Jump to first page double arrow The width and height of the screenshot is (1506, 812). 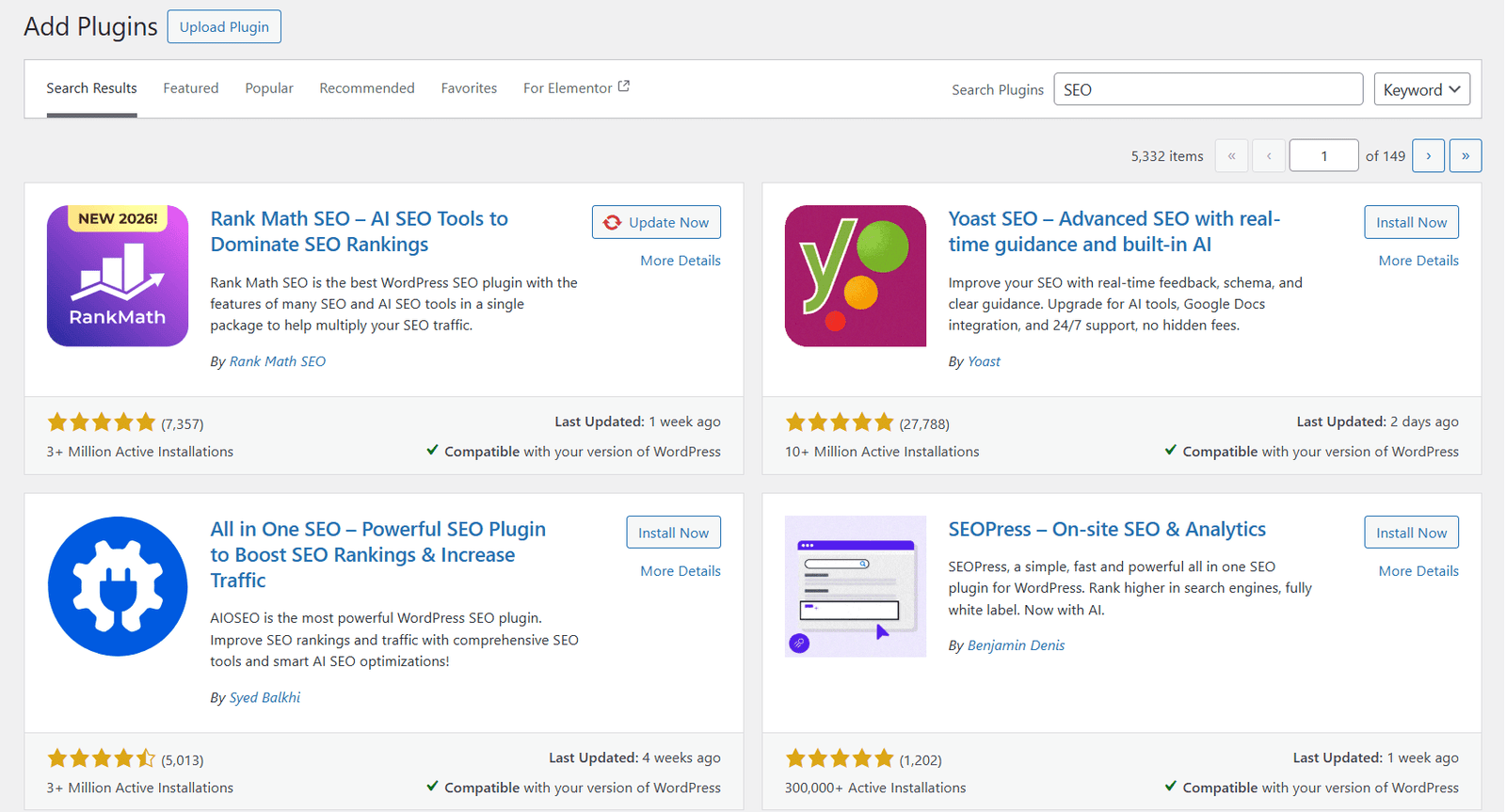click(1231, 155)
